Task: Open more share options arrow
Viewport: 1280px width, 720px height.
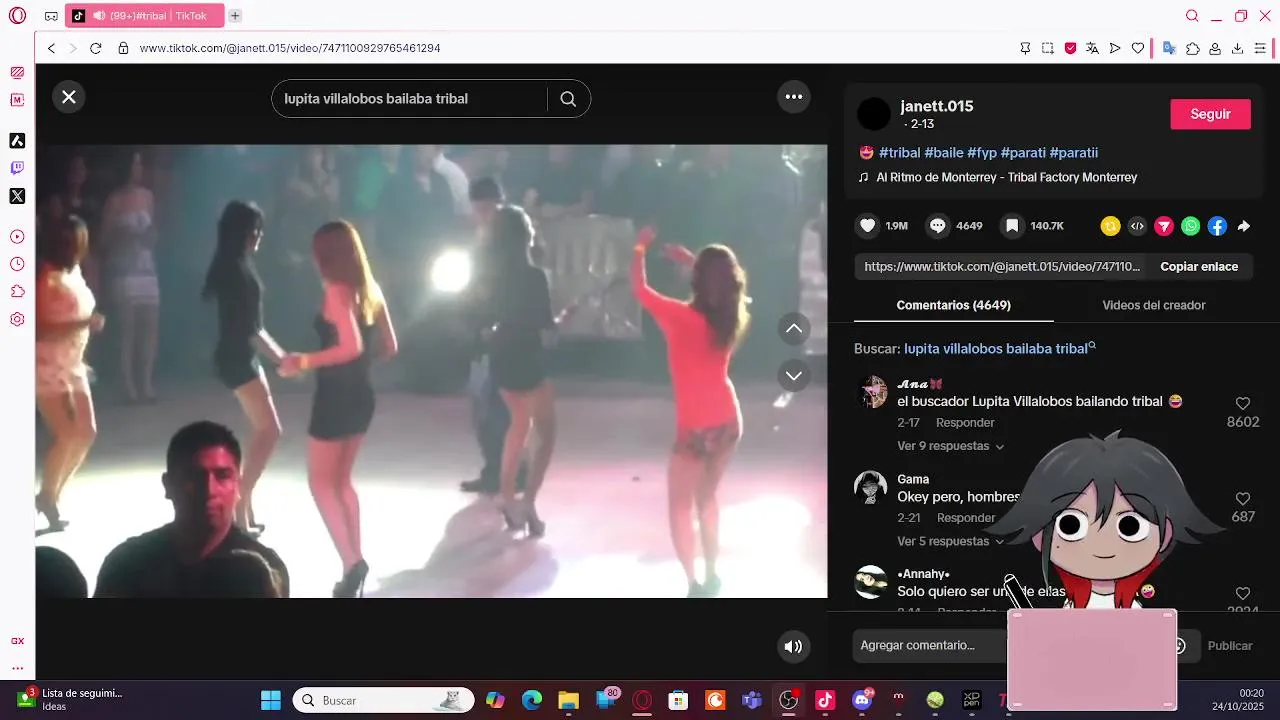Action: coord(1244,227)
